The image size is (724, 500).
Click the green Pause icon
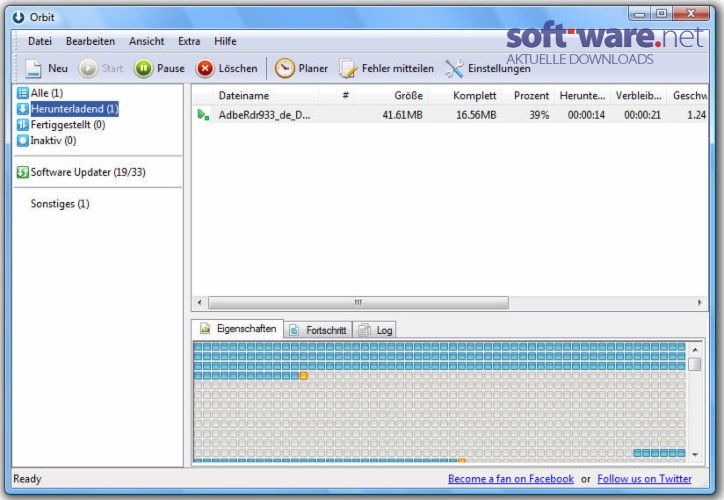pyautogui.click(x=143, y=69)
